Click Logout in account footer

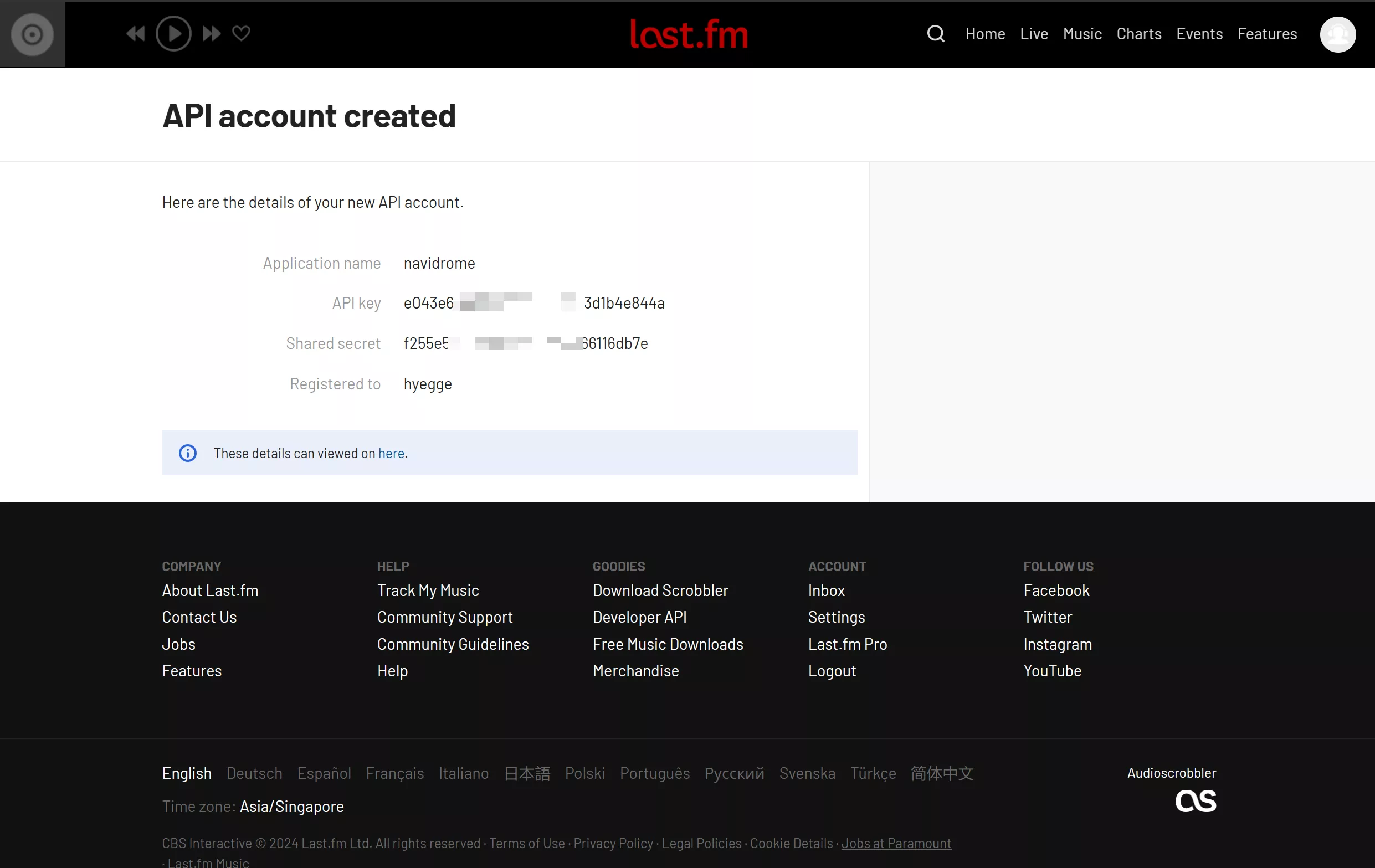[x=832, y=670]
